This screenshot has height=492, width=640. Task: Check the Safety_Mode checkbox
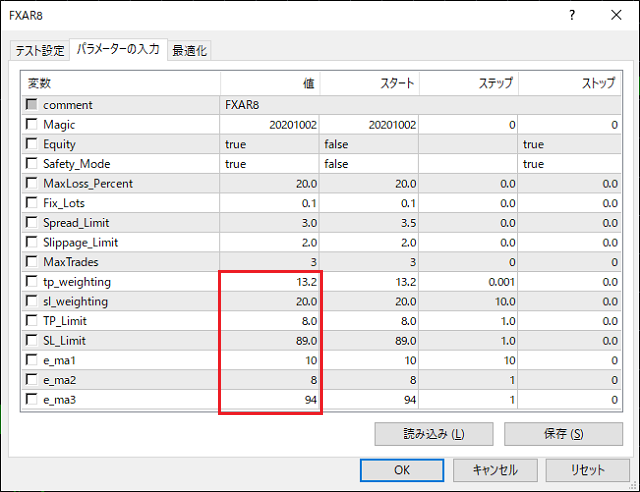tap(31, 163)
